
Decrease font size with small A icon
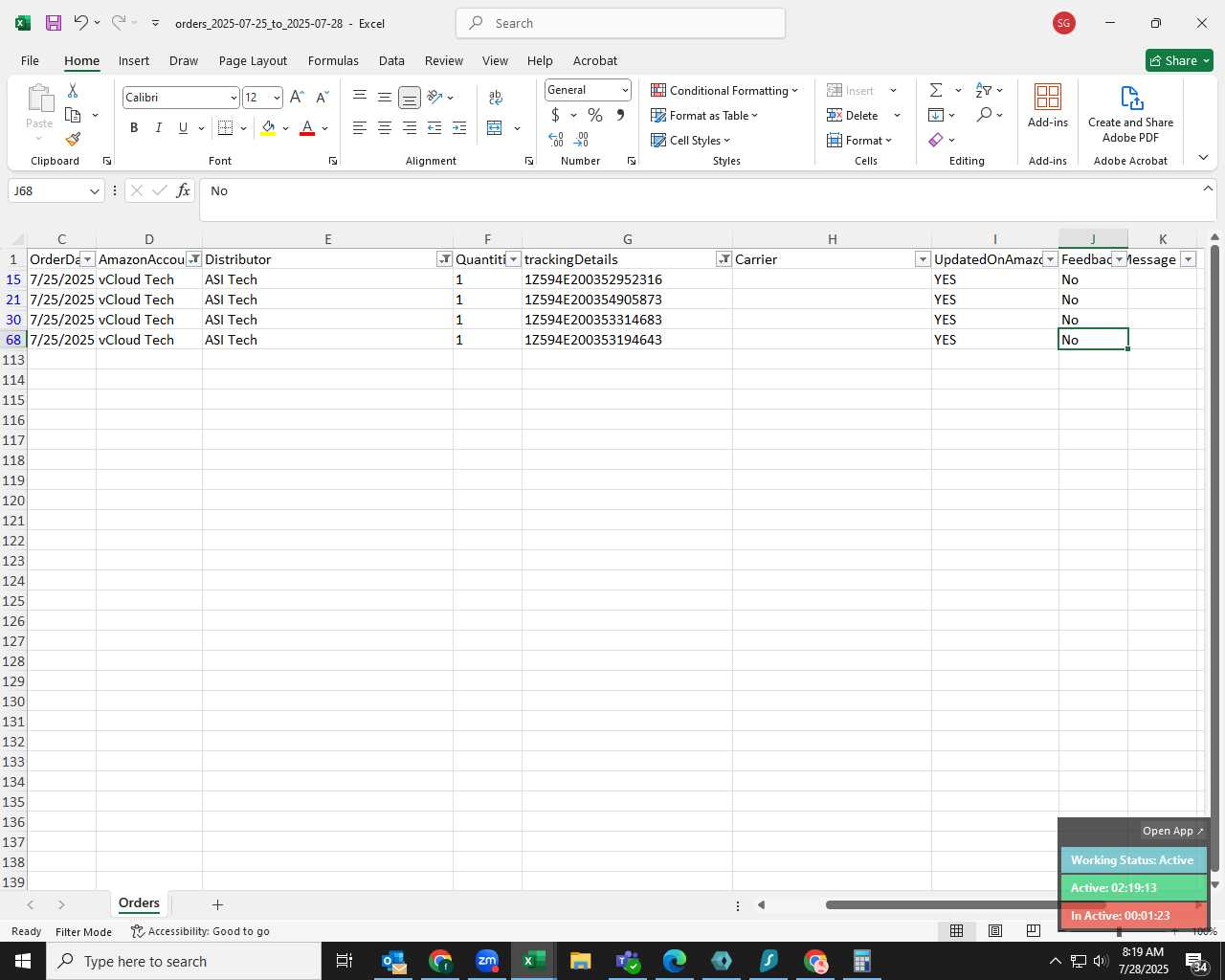tap(322, 97)
